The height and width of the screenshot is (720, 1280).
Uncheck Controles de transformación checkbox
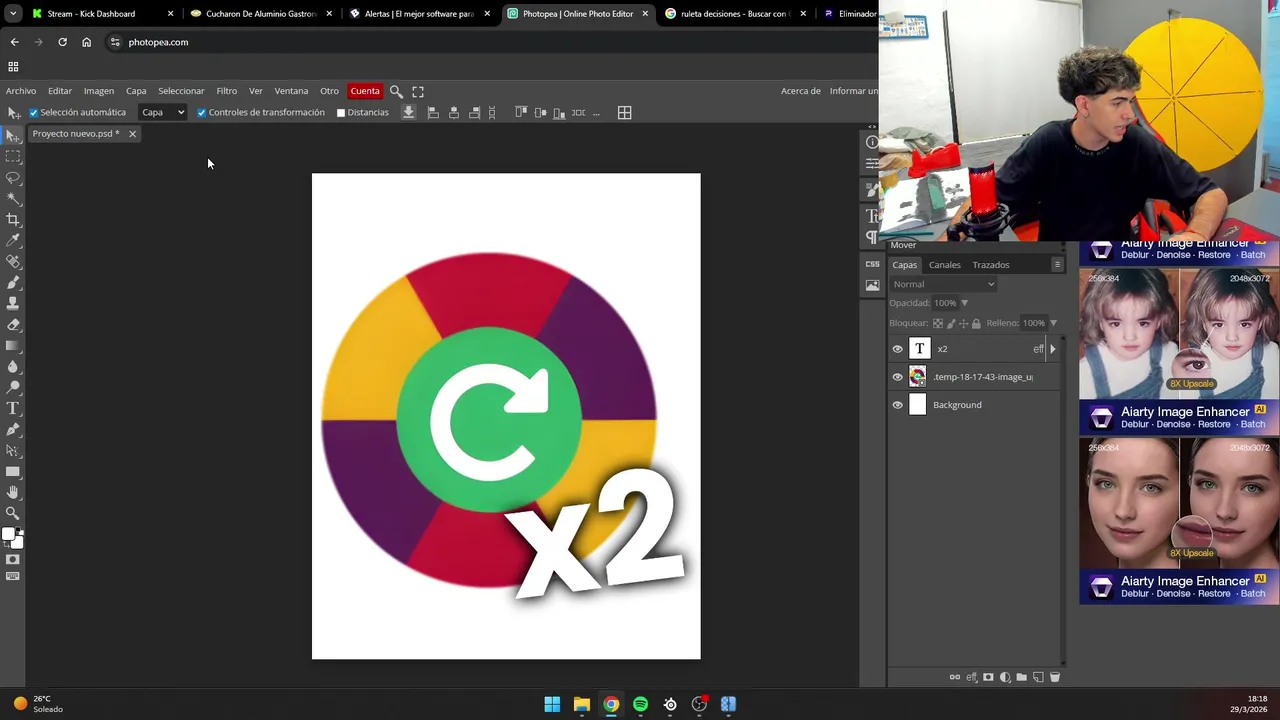click(201, 113)
